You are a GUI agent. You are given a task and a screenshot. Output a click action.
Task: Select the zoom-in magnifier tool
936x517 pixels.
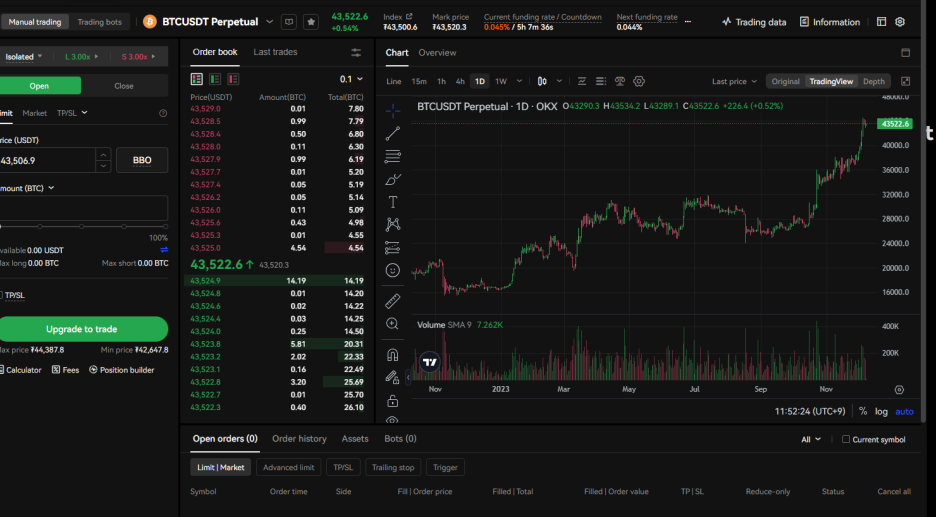(x=393, y=324)
